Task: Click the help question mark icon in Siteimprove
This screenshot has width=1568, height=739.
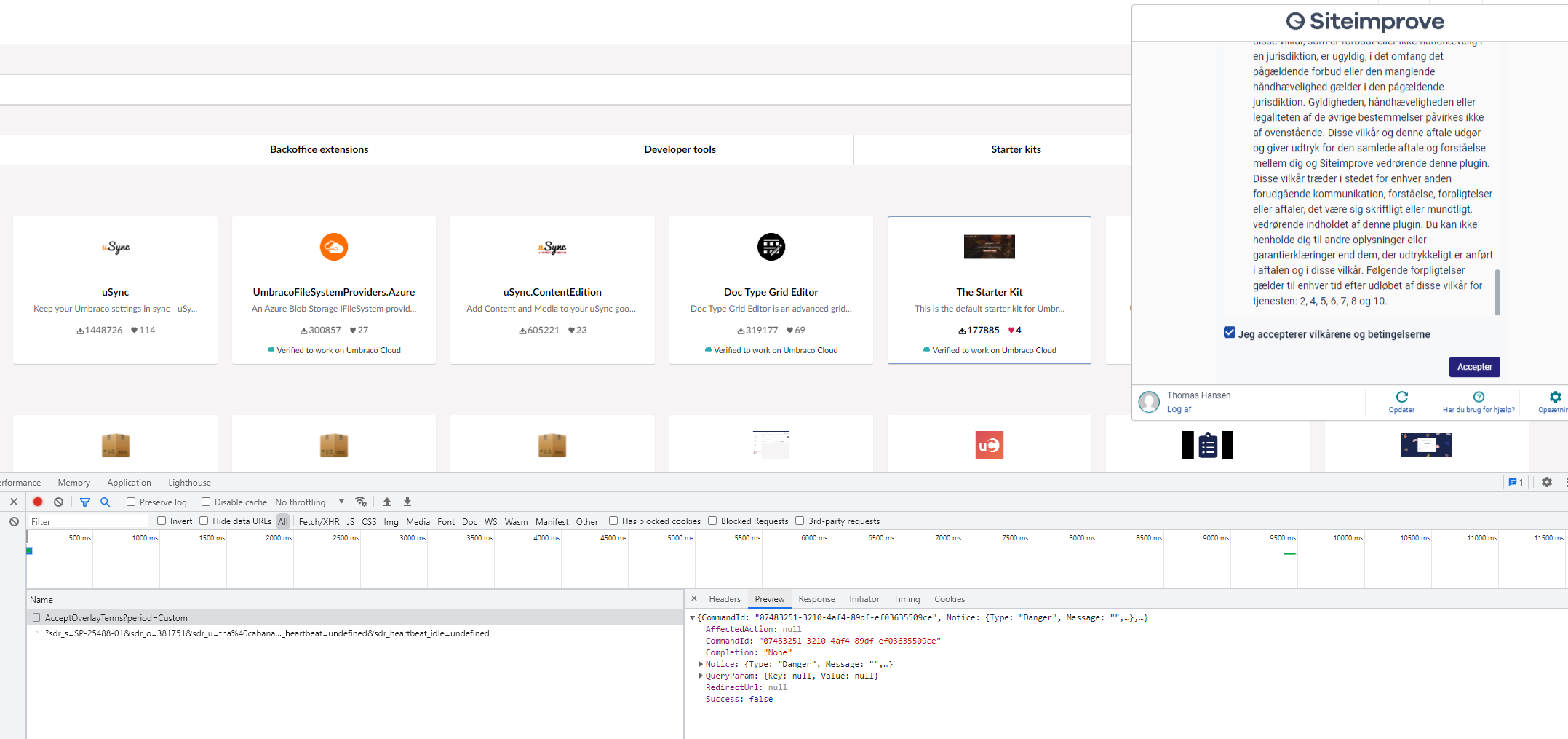Action: pos(1479,397)
